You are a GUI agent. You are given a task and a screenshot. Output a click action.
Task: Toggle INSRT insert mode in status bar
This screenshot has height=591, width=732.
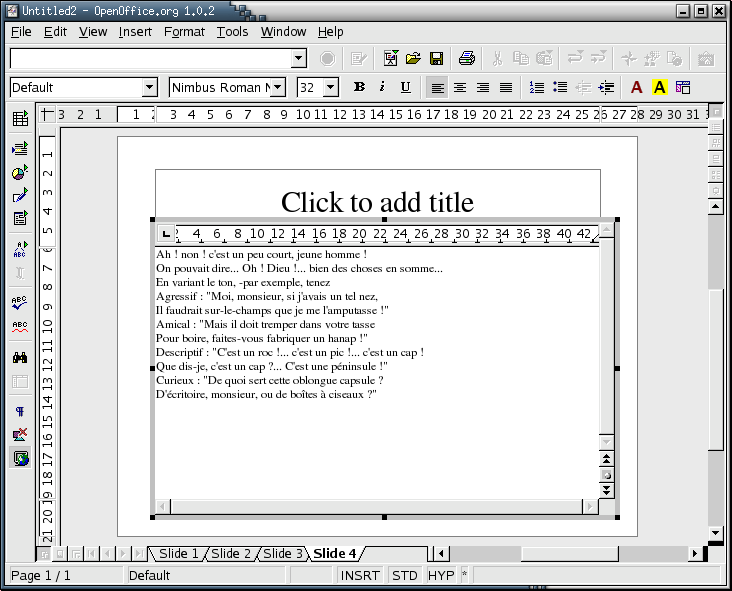coord(359,575)
